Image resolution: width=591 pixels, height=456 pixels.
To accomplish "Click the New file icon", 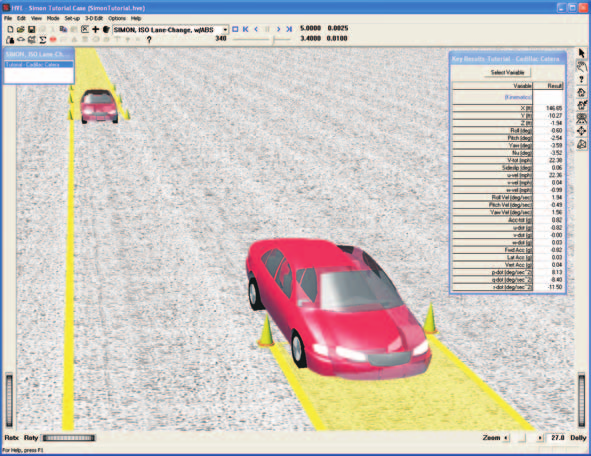I will pyautogui.click(x=11, y=29).
